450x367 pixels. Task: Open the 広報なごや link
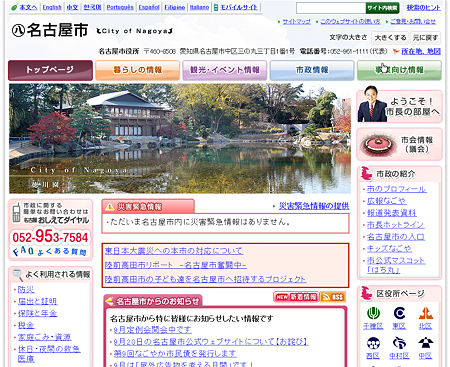386,201
